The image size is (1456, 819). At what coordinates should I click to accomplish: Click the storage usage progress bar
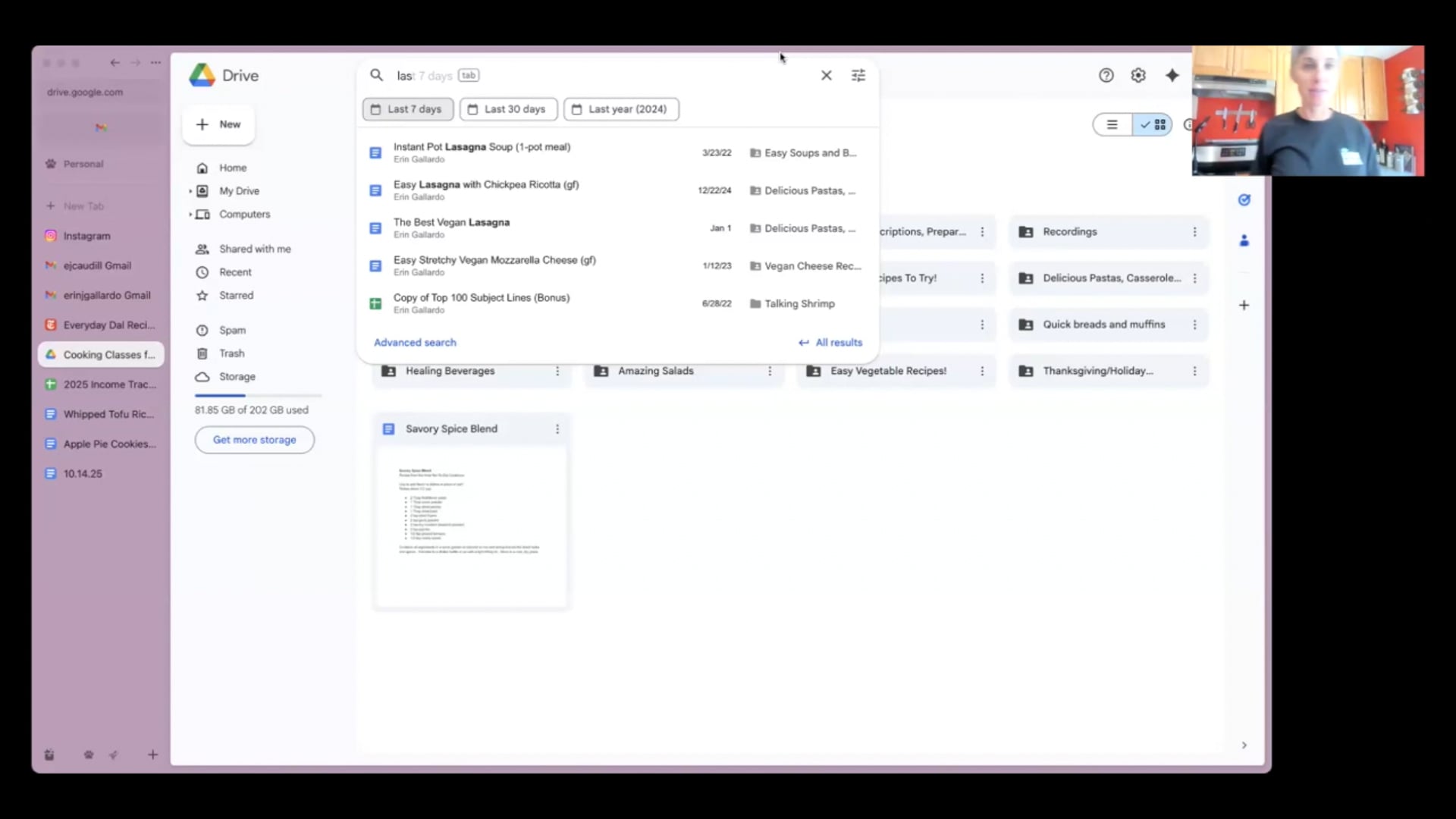pos(258,395)
